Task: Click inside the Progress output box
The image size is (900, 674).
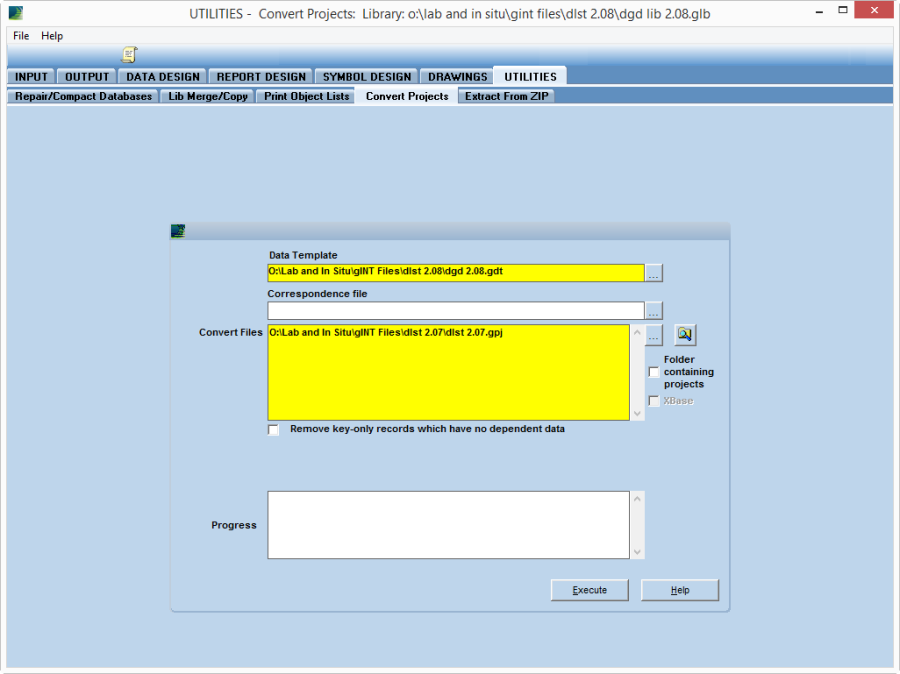Action: [x=448, y=525]
